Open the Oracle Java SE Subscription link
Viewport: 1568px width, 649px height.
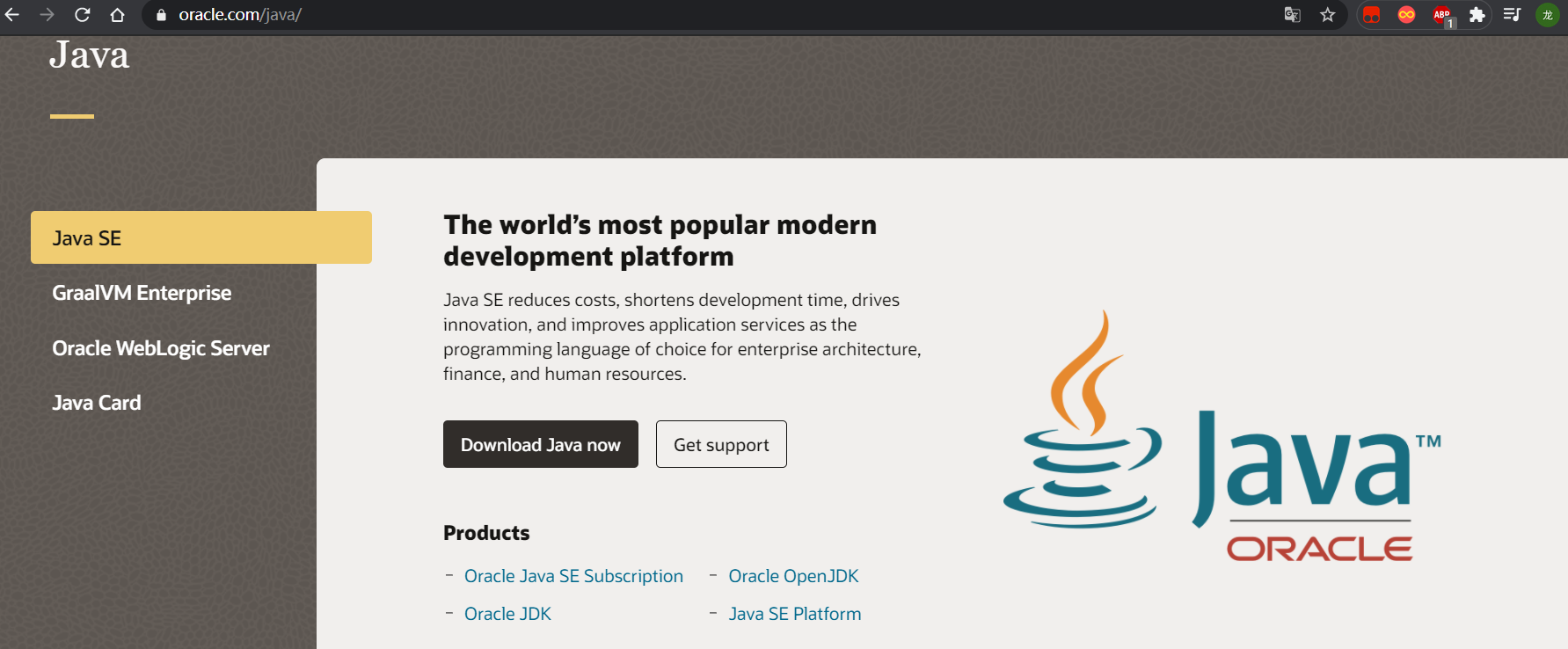click(573, 576)
